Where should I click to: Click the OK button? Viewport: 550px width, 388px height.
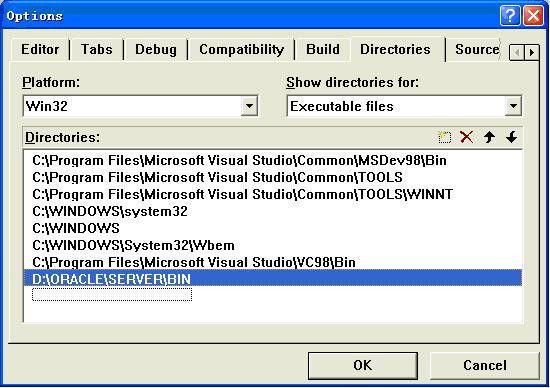(363, 366)
